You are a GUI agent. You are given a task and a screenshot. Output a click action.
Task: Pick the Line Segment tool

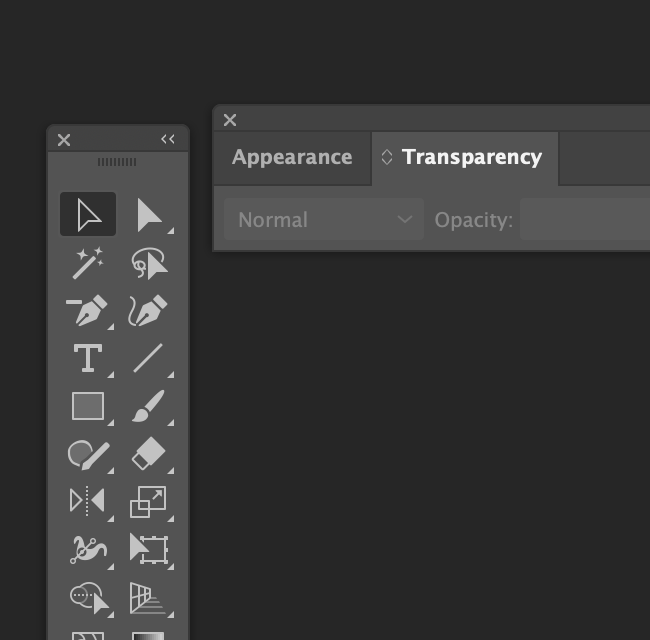(x=148, y=358)
